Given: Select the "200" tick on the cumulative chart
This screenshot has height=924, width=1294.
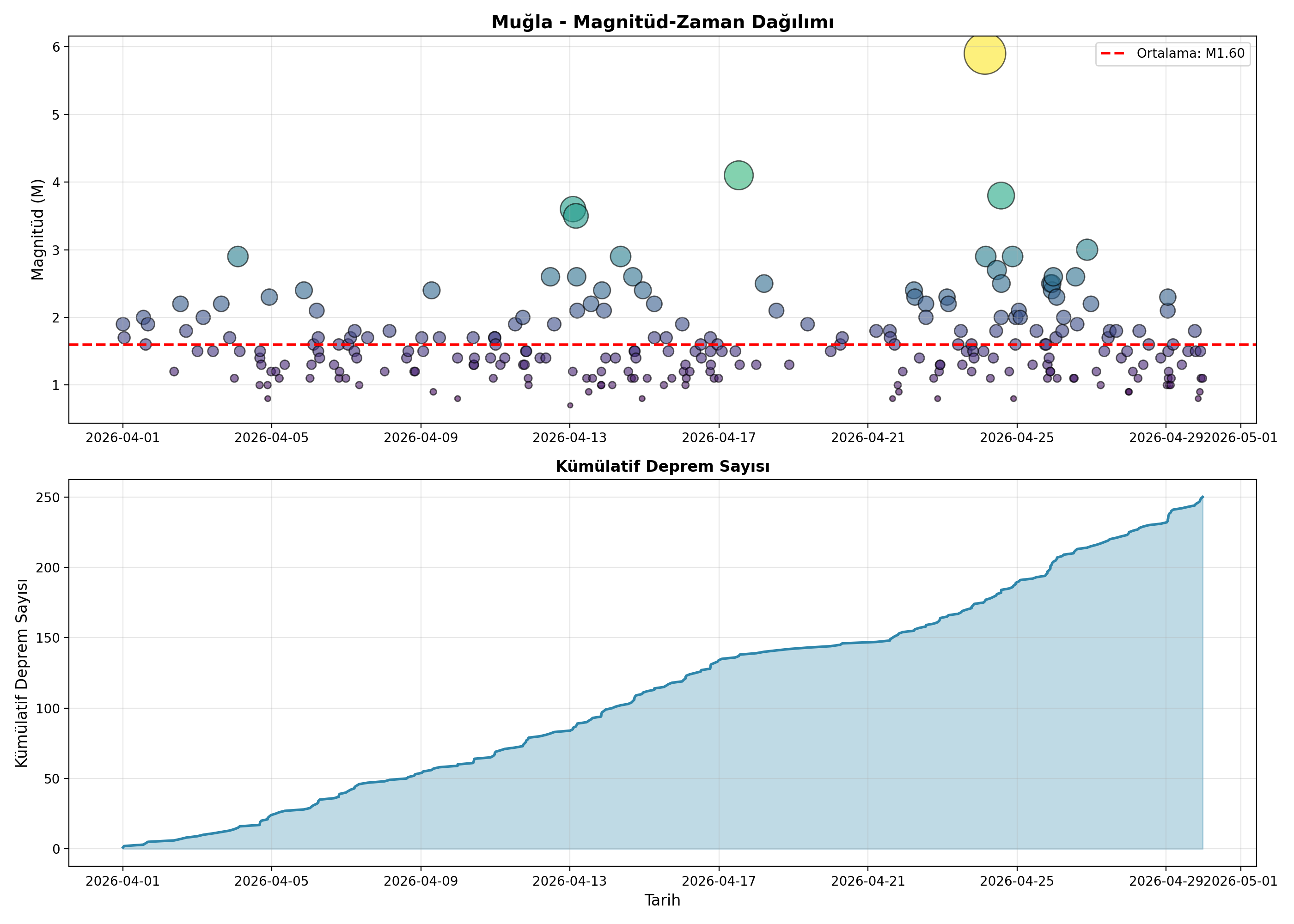Looking at the screenshot, I should 48,568.
